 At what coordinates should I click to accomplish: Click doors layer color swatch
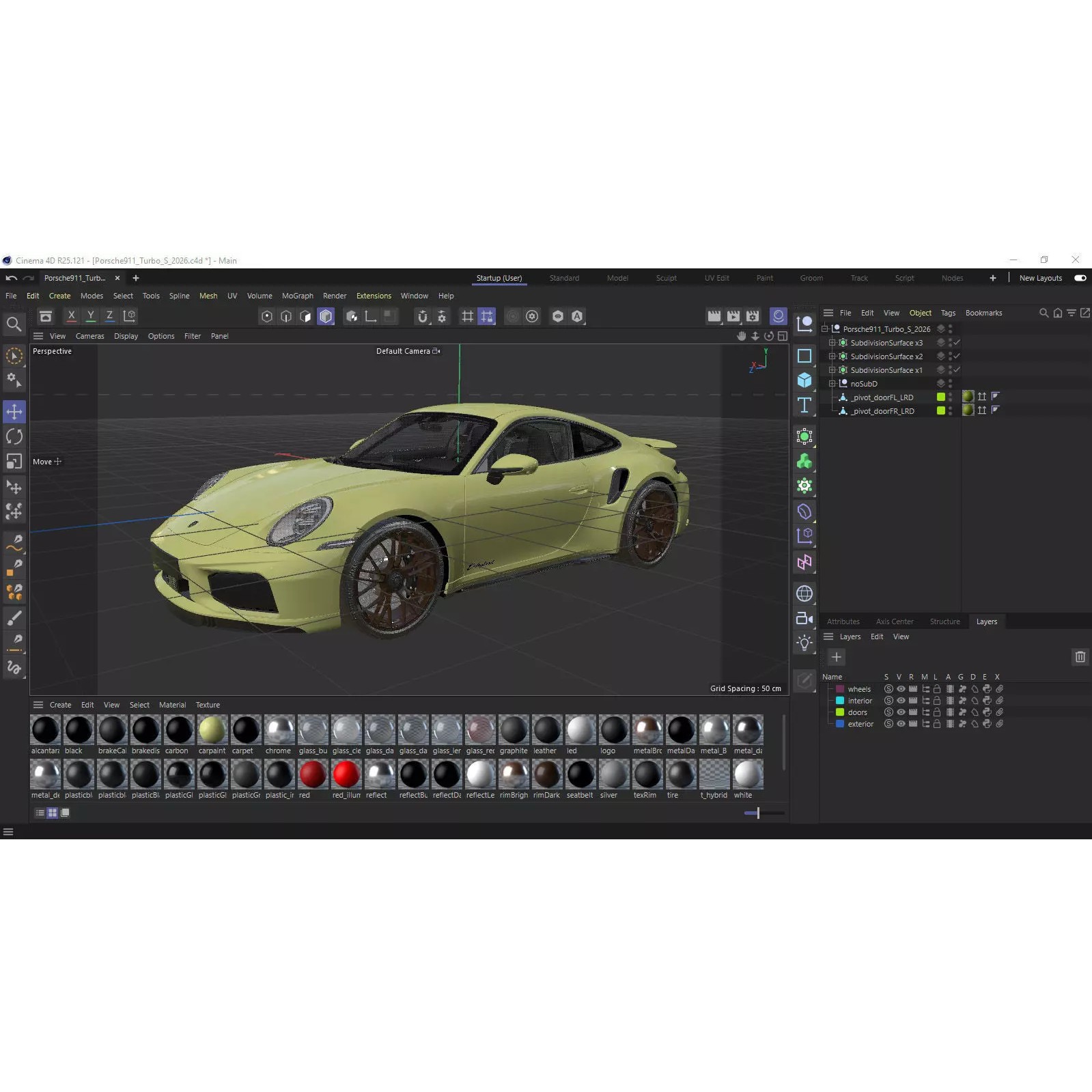[x=840, y=712]
